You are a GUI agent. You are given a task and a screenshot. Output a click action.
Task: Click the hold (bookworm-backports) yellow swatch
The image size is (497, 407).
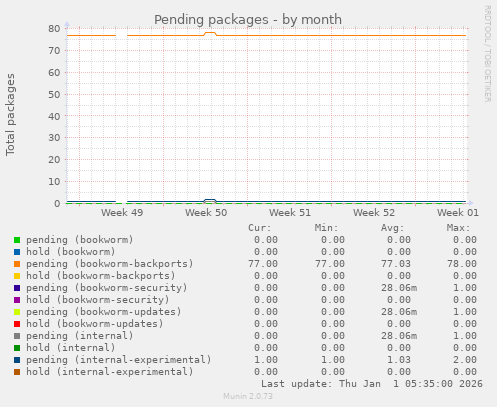point(17,276)
